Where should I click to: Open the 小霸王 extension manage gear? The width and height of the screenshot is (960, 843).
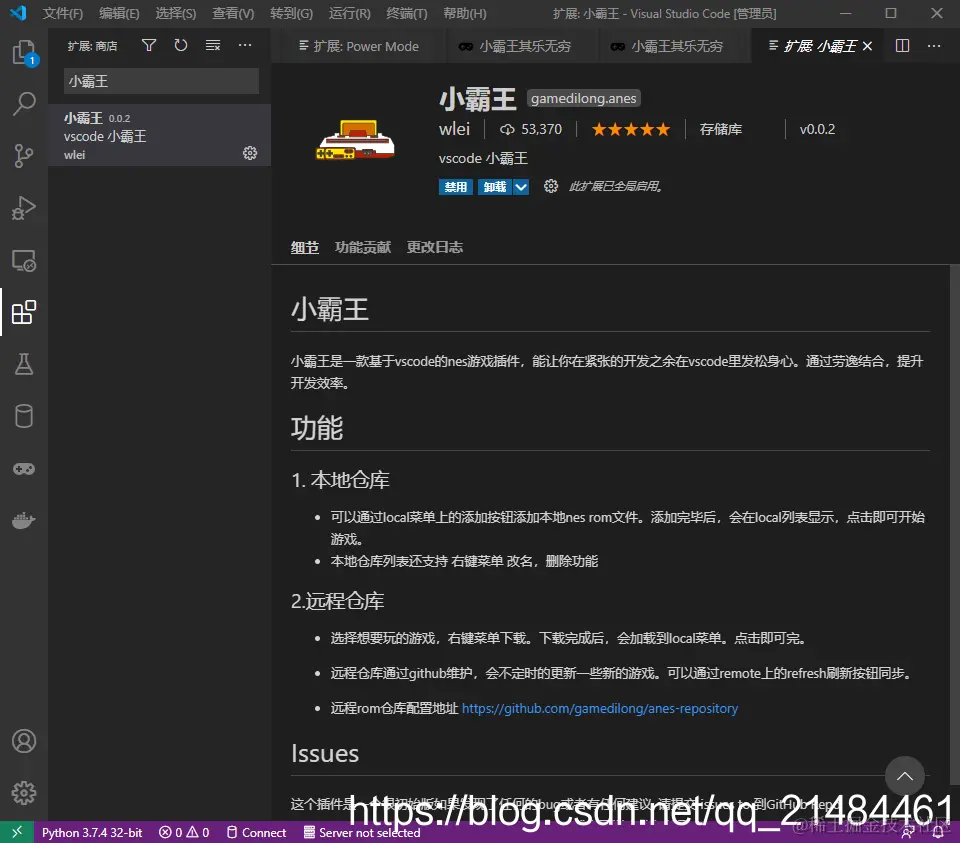[x=250, y=152]
